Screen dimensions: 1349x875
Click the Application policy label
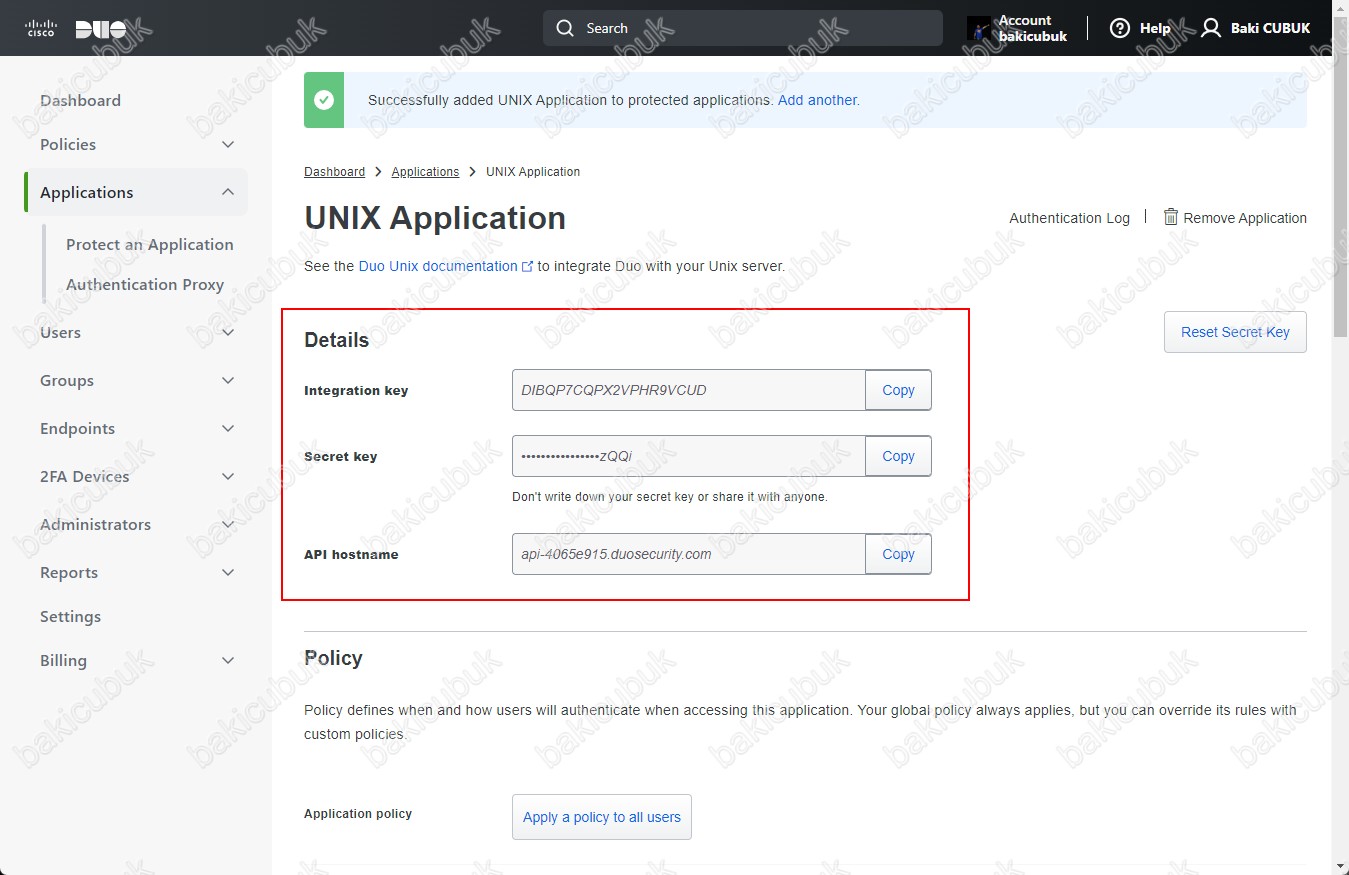[358, 814]
